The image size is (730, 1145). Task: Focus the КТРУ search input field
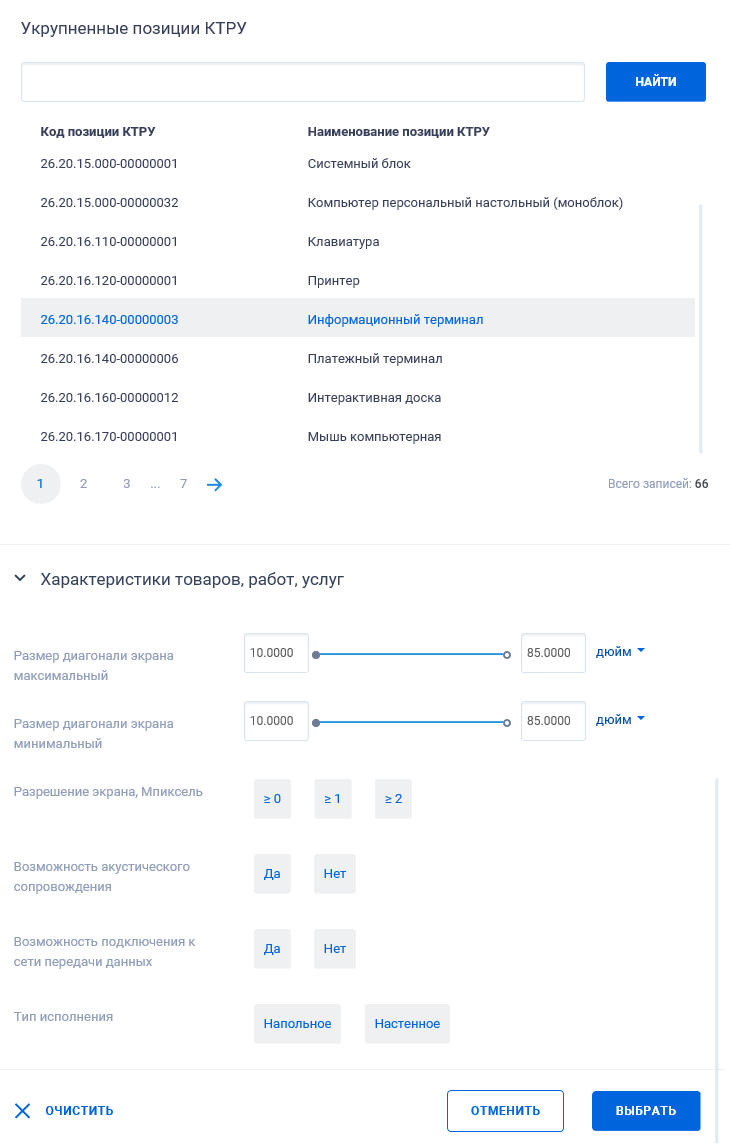point(303,82)
